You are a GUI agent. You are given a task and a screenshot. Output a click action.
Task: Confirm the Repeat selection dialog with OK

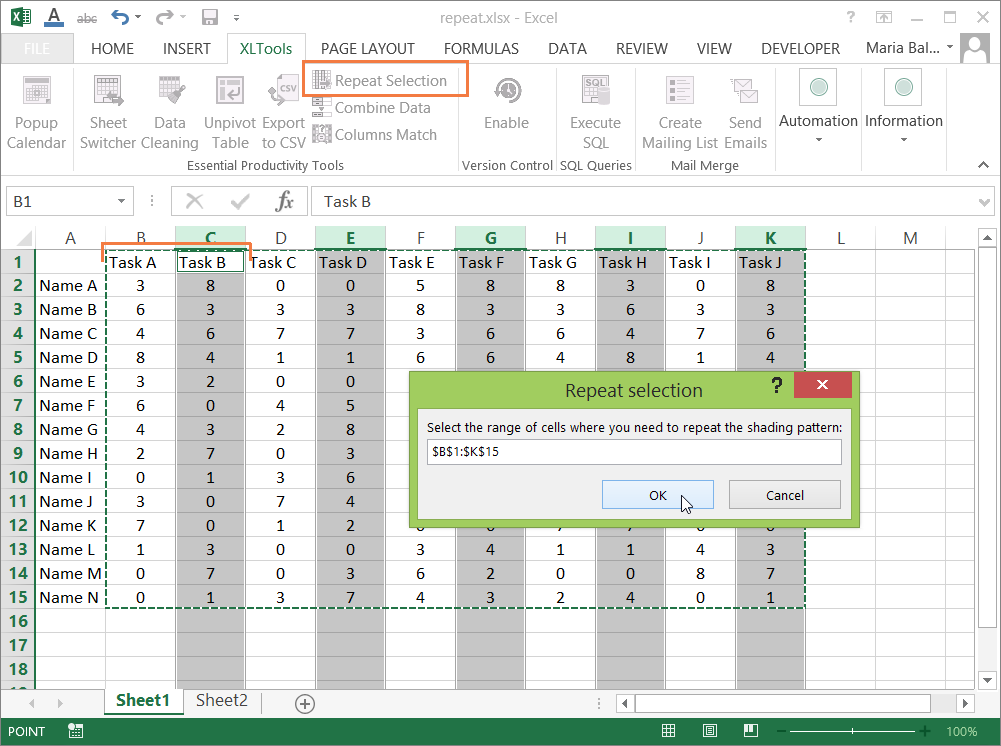657,495
